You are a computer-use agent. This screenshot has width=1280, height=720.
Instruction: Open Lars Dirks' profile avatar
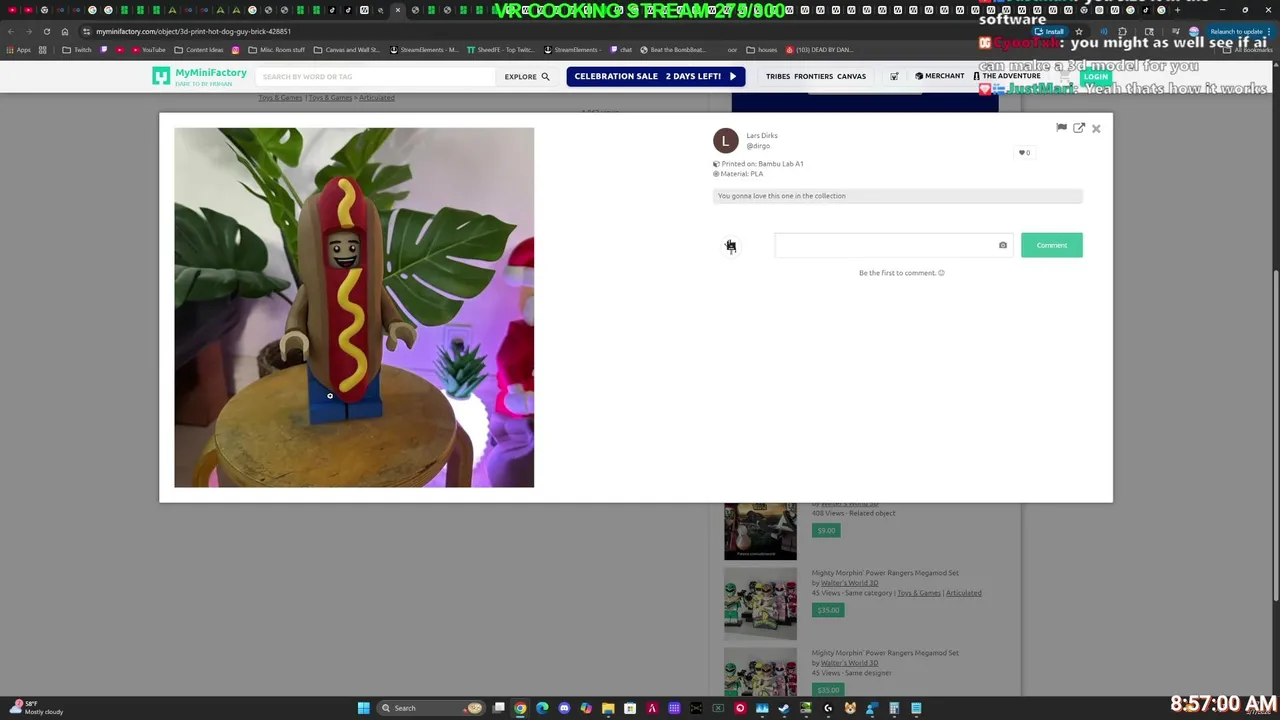pos(726,141)
